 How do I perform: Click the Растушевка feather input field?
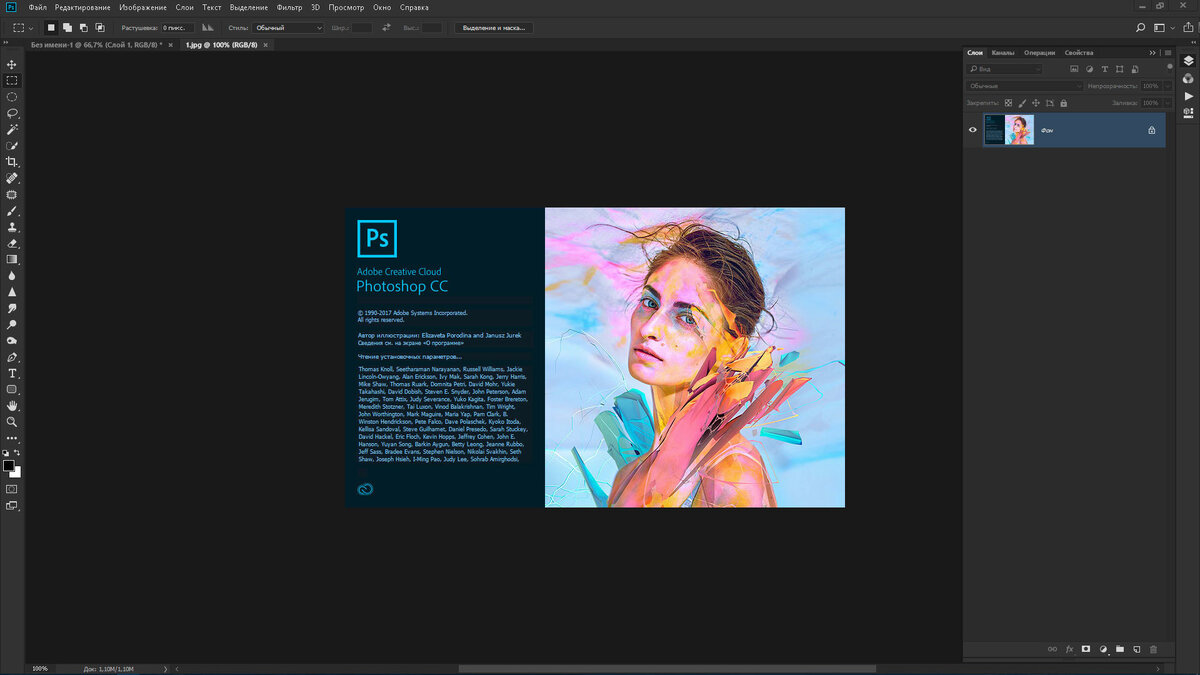pyautogui.click(x=180, y=28)
